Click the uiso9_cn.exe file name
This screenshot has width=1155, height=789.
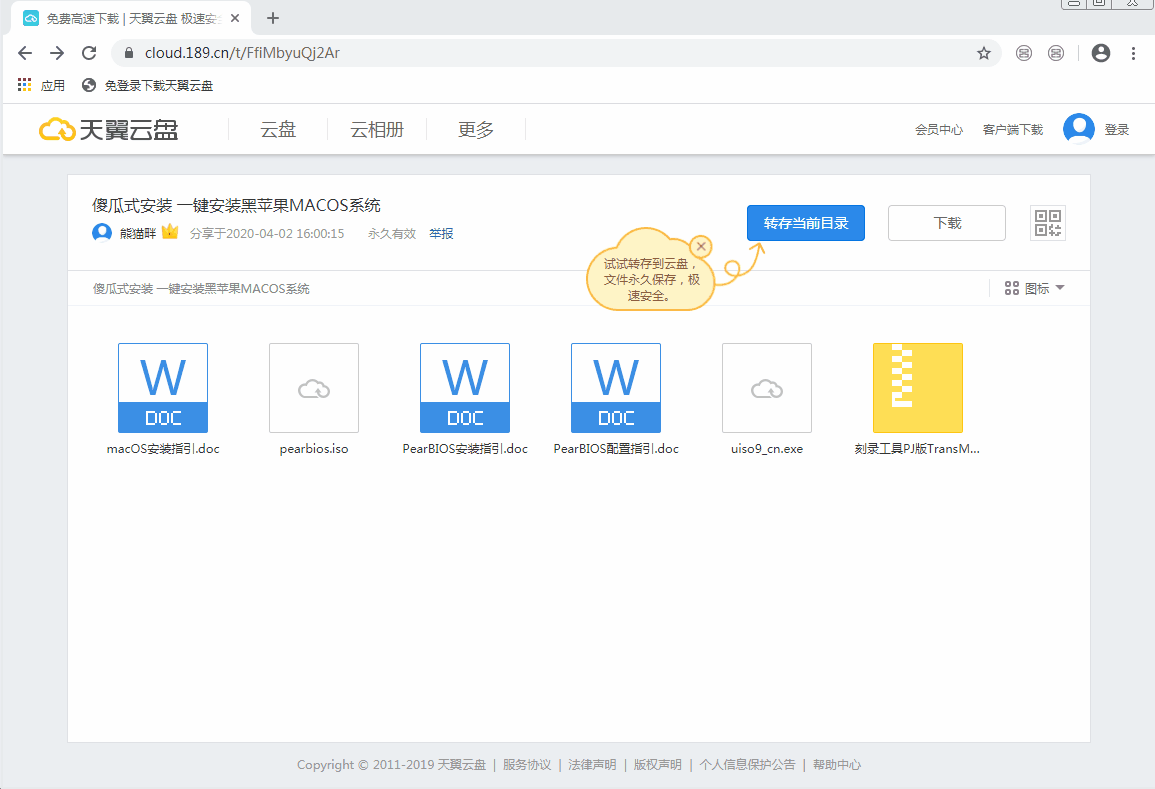point(767,449)
